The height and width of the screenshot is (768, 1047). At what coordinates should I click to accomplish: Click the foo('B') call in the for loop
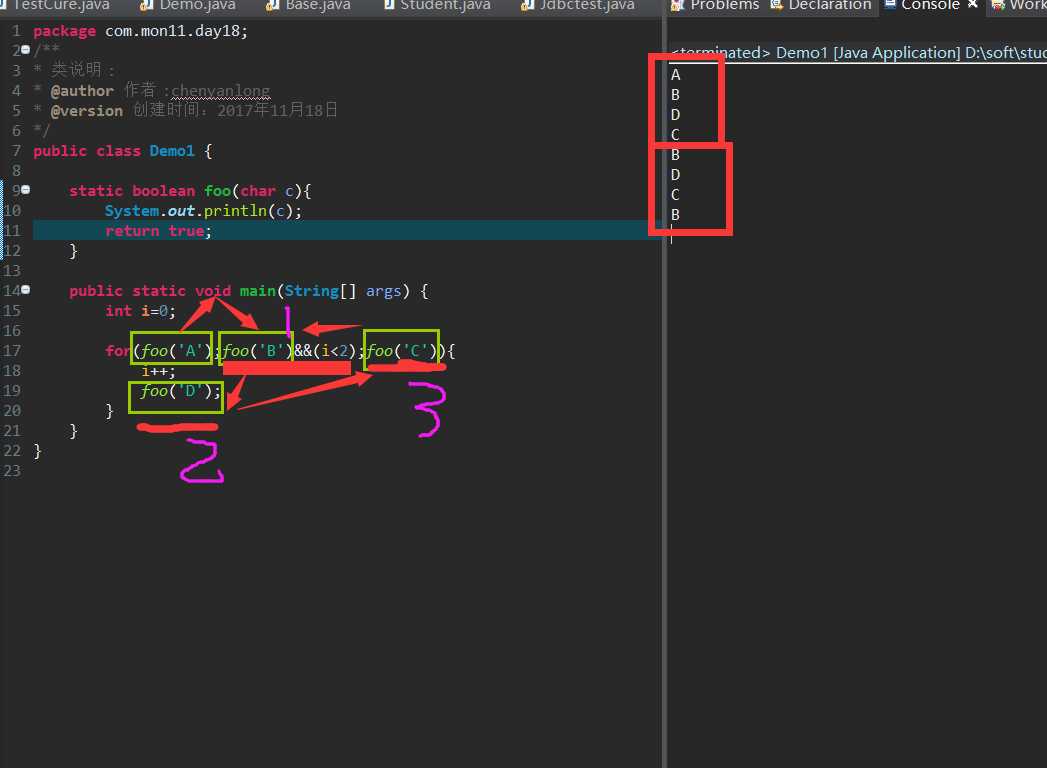(x=257, y=351)
